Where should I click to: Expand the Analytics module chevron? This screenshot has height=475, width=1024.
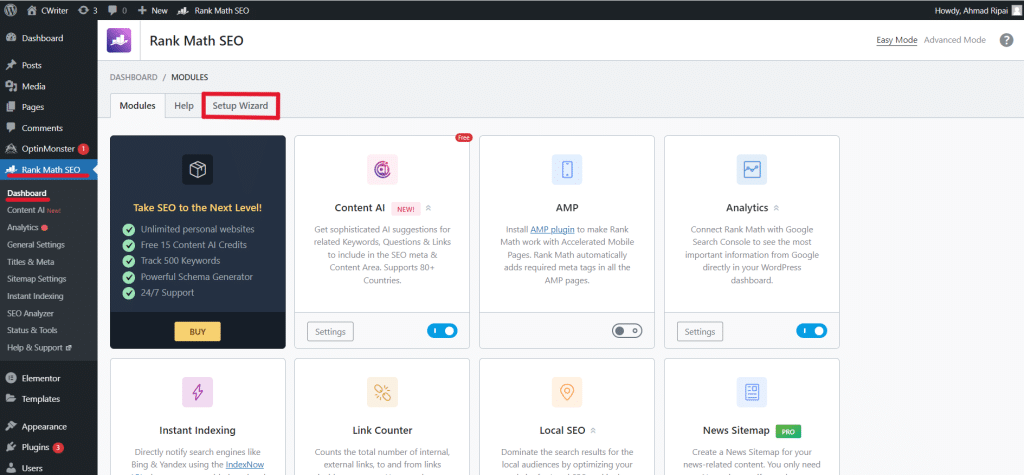click(776, 208)
